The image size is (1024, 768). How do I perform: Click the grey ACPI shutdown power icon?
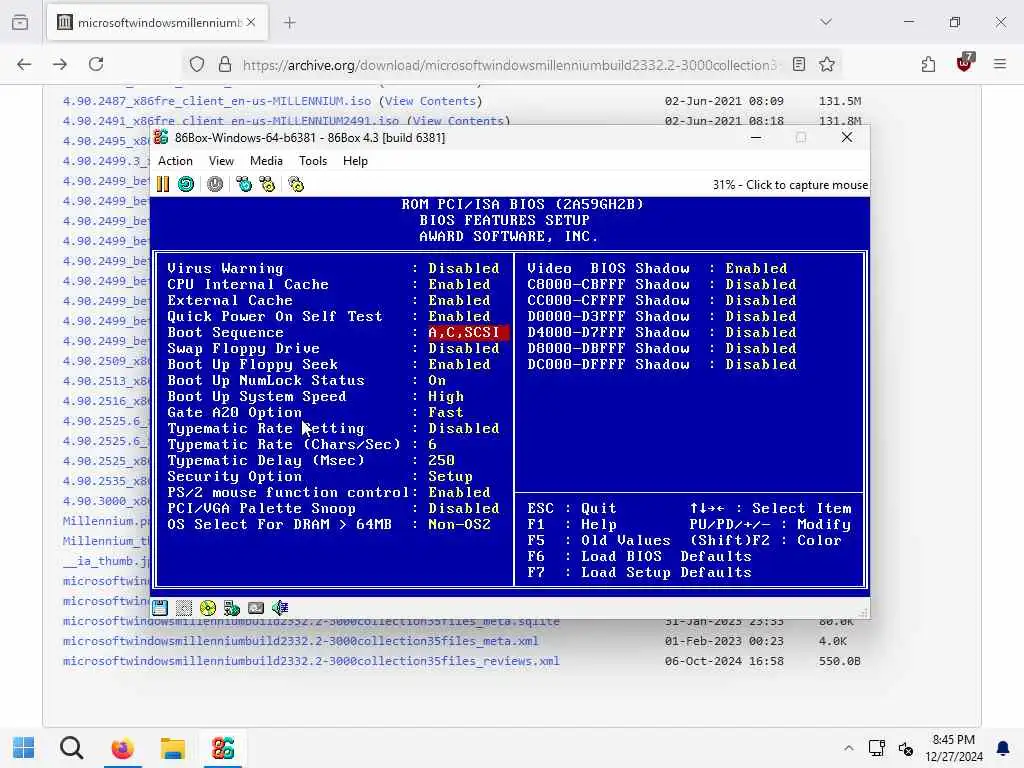pyautogui.click(x=215, y=184)
